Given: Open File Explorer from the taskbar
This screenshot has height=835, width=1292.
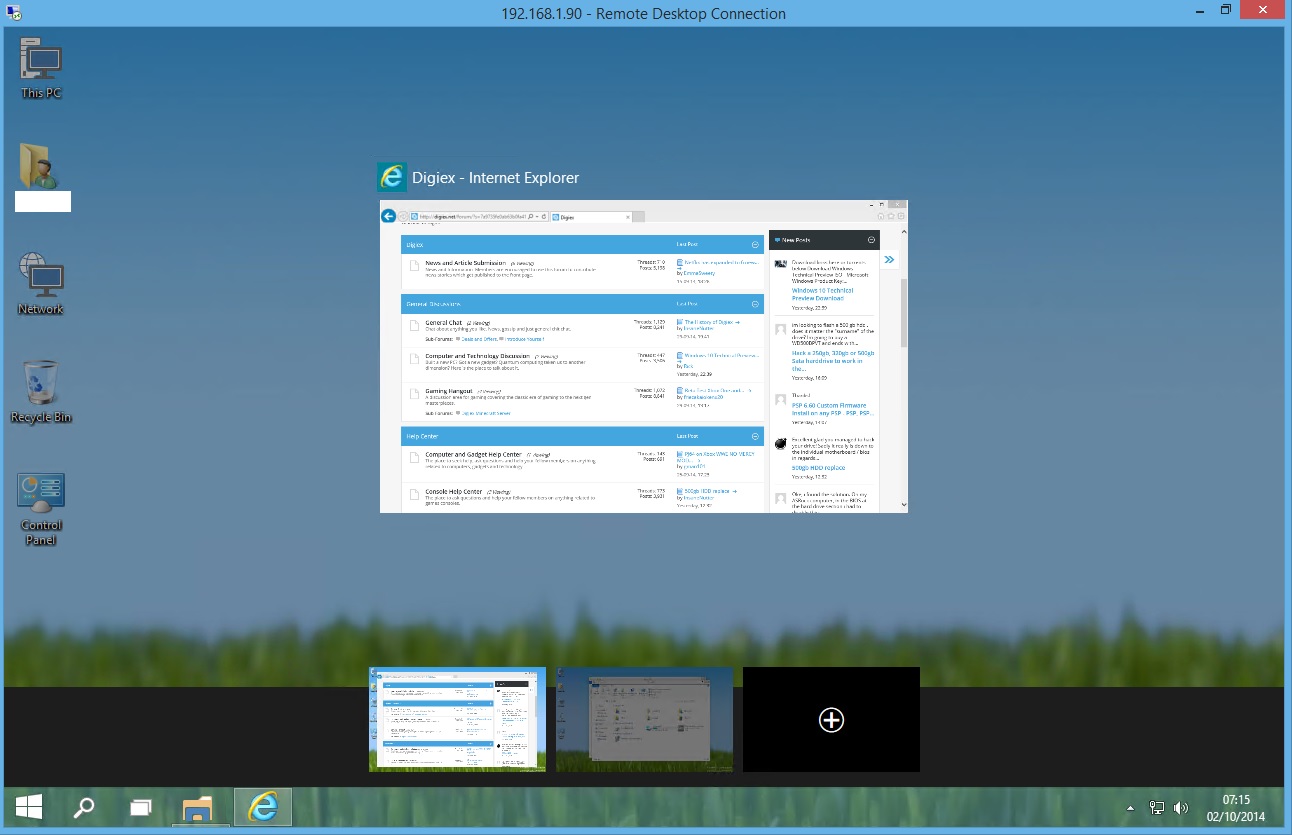Looking at the screenshot, I should pyautogui.click(x=200, y=806).
